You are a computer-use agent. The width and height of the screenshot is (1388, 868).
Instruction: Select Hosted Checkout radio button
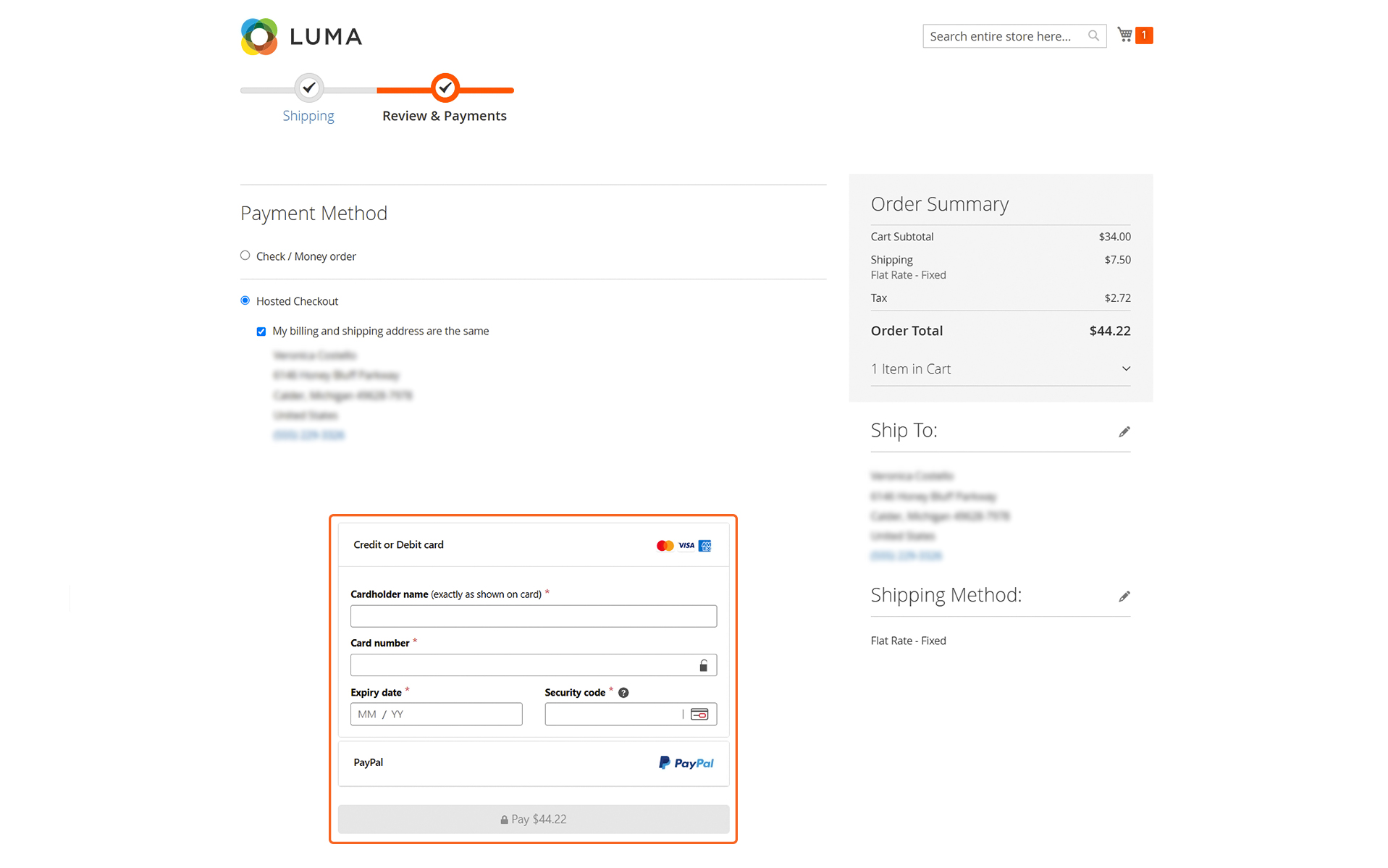(245, 300)
